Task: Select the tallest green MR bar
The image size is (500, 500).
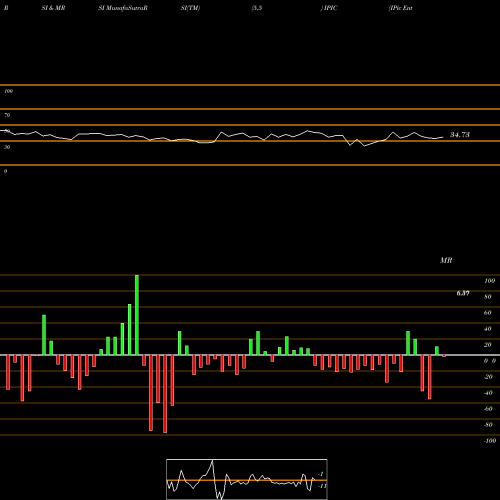Action: (x=137, y=315)
